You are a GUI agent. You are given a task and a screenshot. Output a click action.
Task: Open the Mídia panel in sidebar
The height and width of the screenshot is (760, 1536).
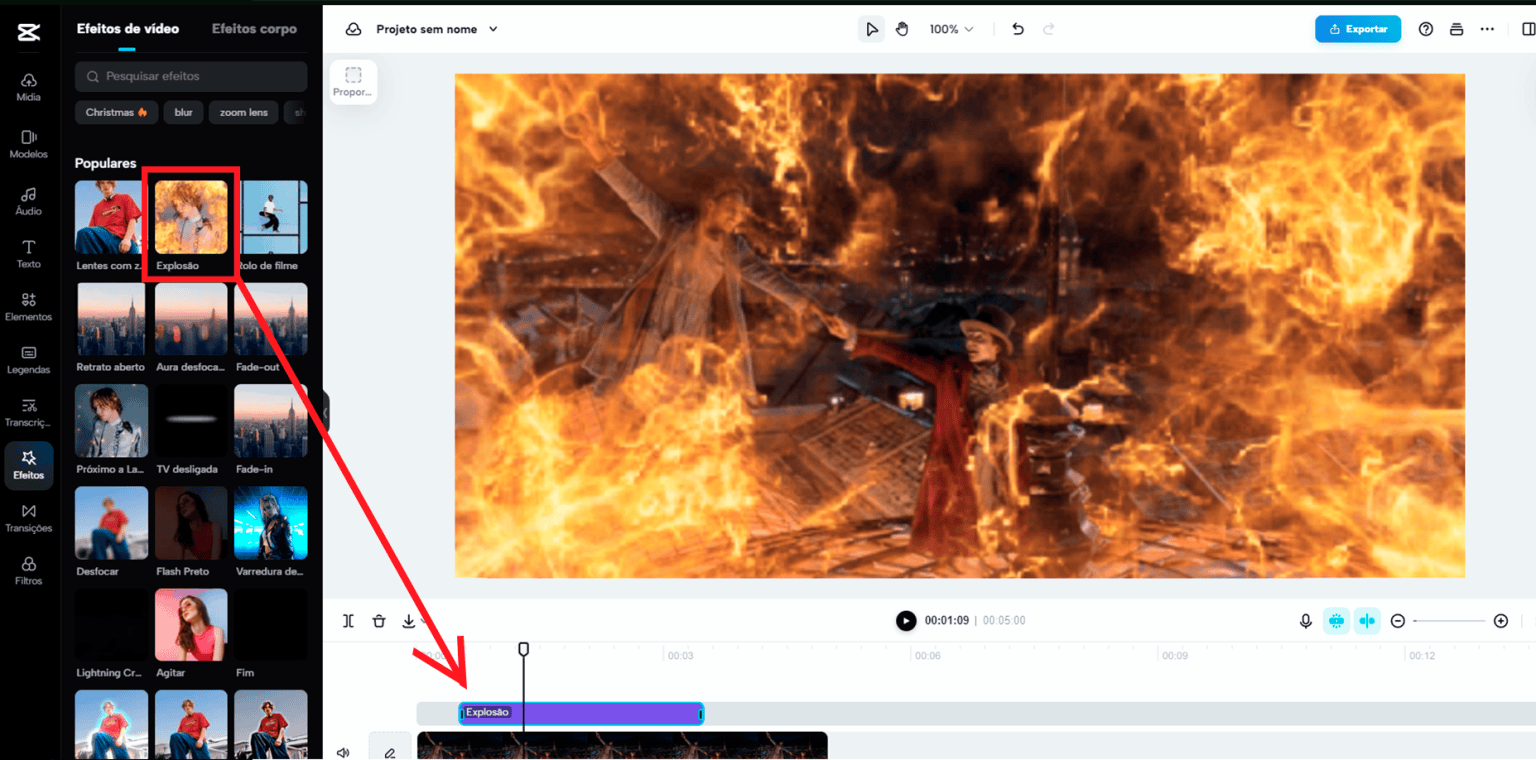[x=28, y=87]
